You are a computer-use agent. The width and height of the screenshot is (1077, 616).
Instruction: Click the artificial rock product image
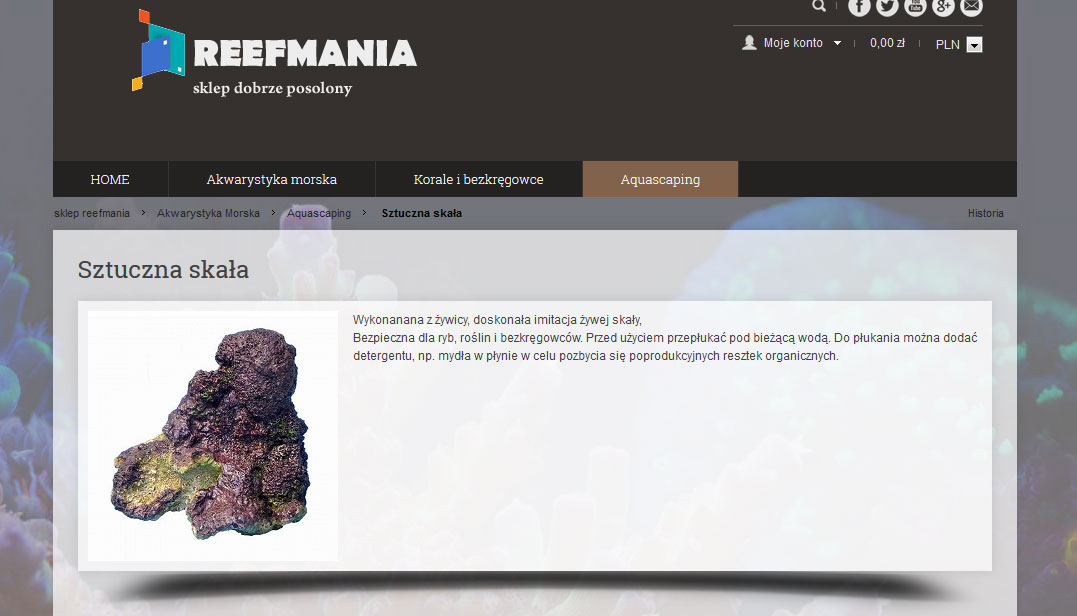tap(212, 436)
